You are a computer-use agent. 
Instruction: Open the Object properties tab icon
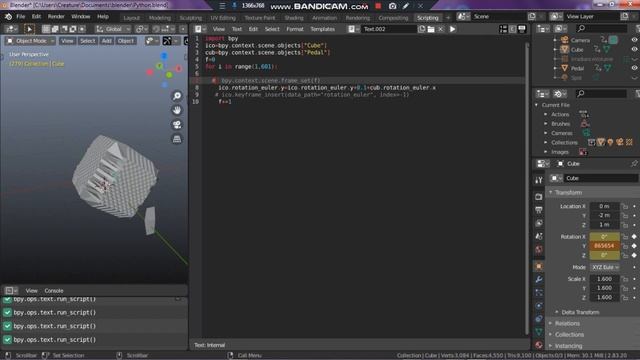(539, 266)
